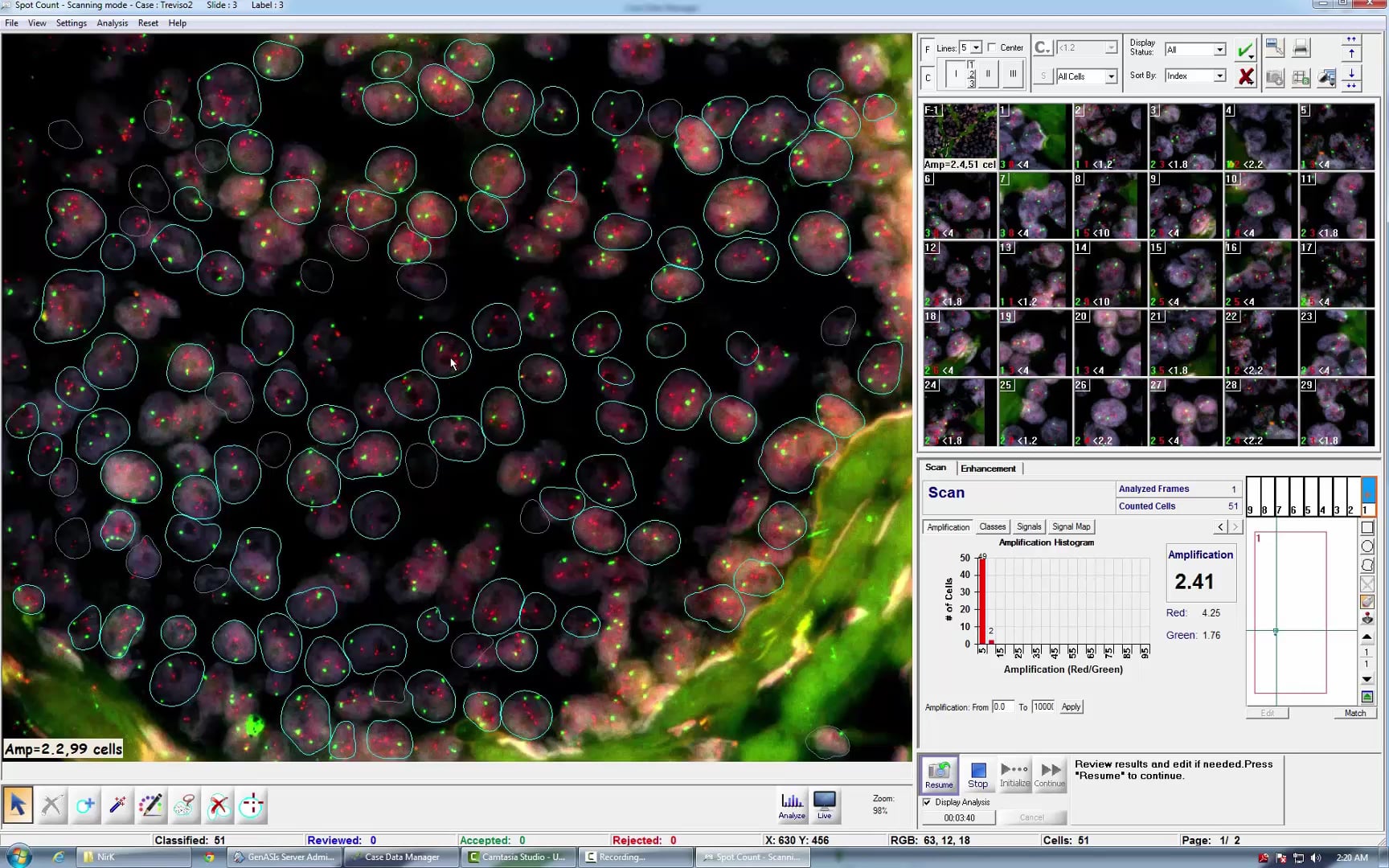The height and width of the screenshot is (868, 1389).
Task: Switch to Live monitor view
Action: pyautogui.click(x=825, y=805)
